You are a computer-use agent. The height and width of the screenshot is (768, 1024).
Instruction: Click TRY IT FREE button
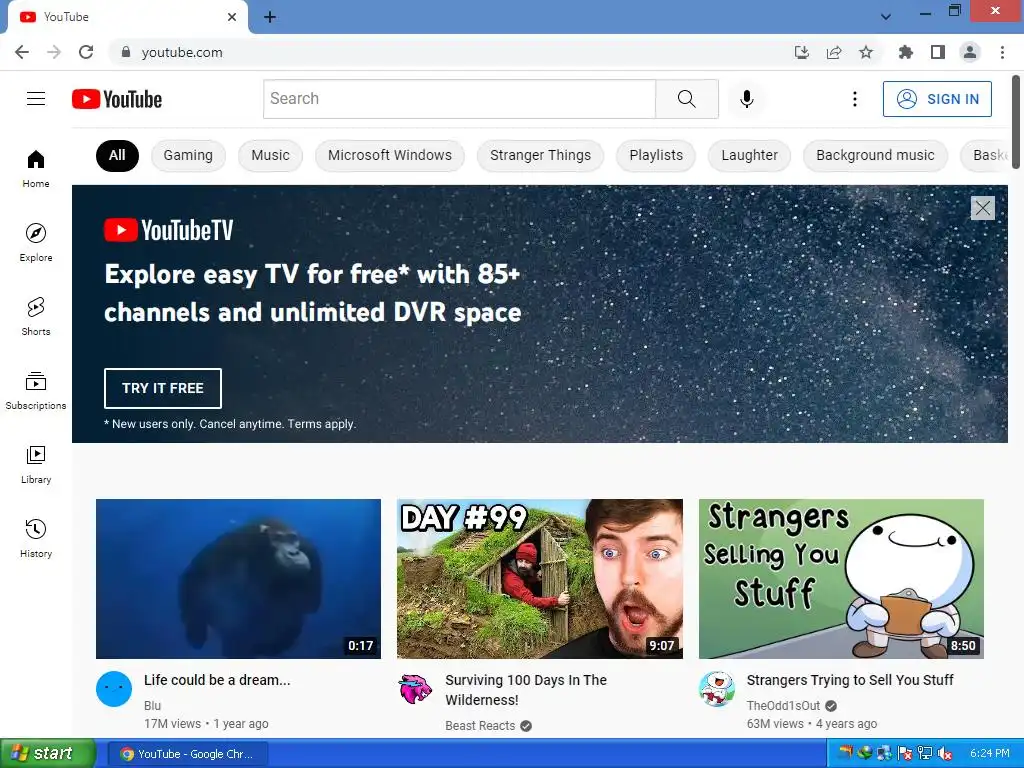(x=163, y=388)
